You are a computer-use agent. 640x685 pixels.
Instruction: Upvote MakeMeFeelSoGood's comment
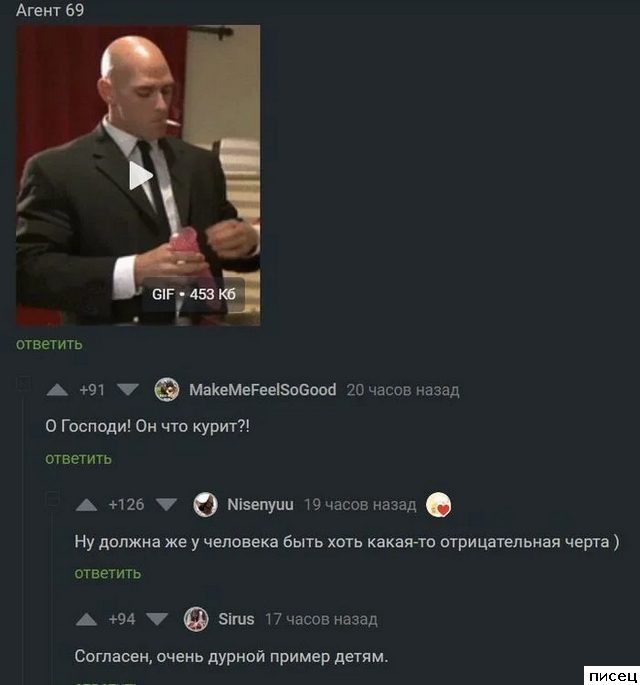tap(57, 390)
